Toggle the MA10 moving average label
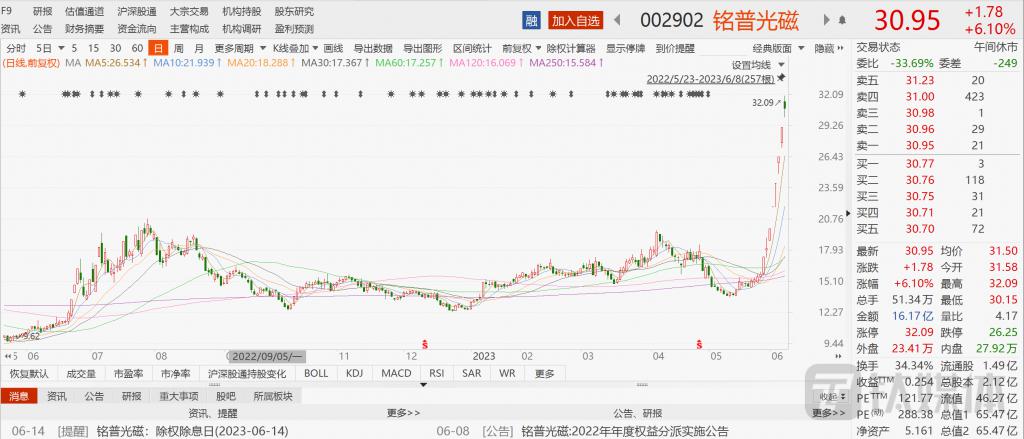This screenshot has width=1024, height=439. point(187,63)
